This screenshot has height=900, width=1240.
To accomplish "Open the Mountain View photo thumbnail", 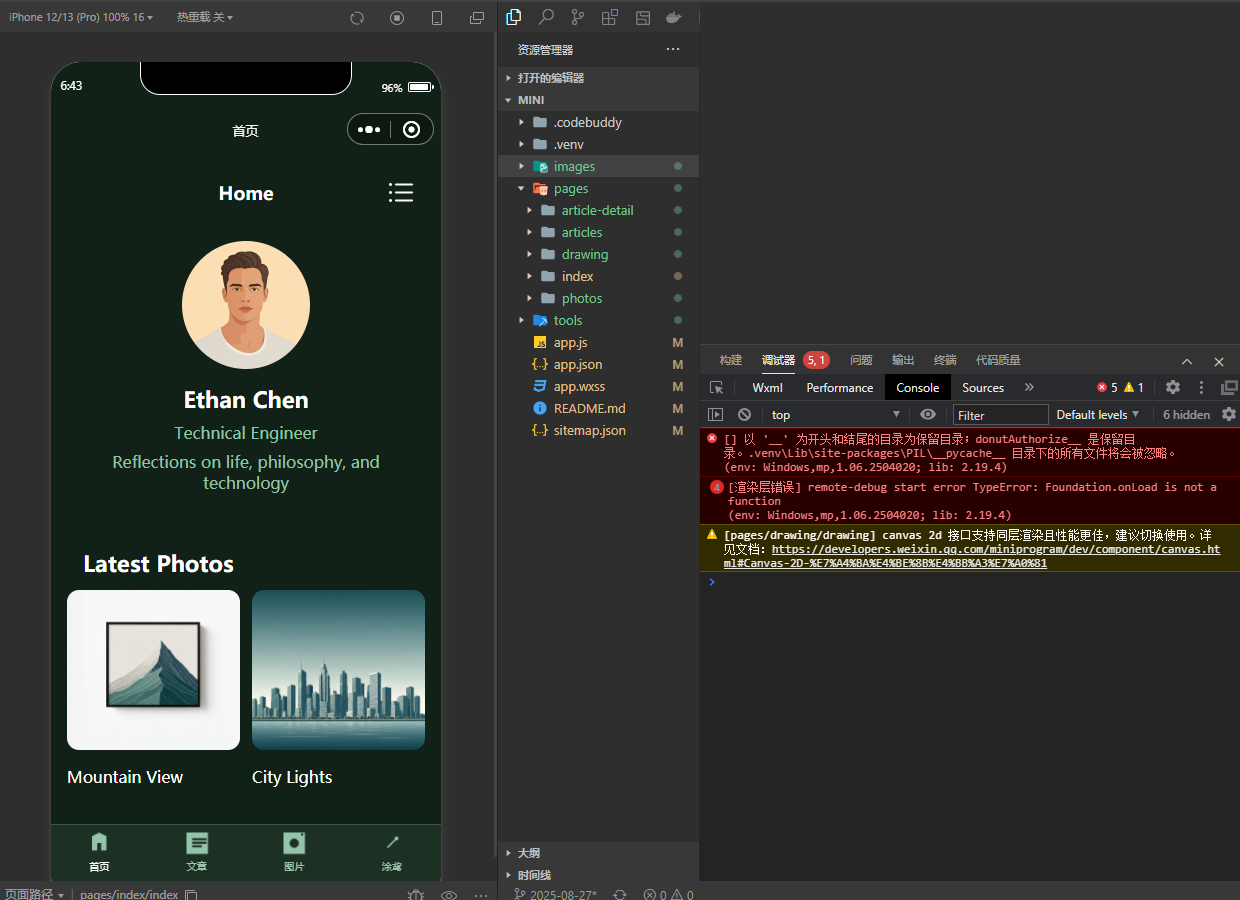I will (153, 669).
